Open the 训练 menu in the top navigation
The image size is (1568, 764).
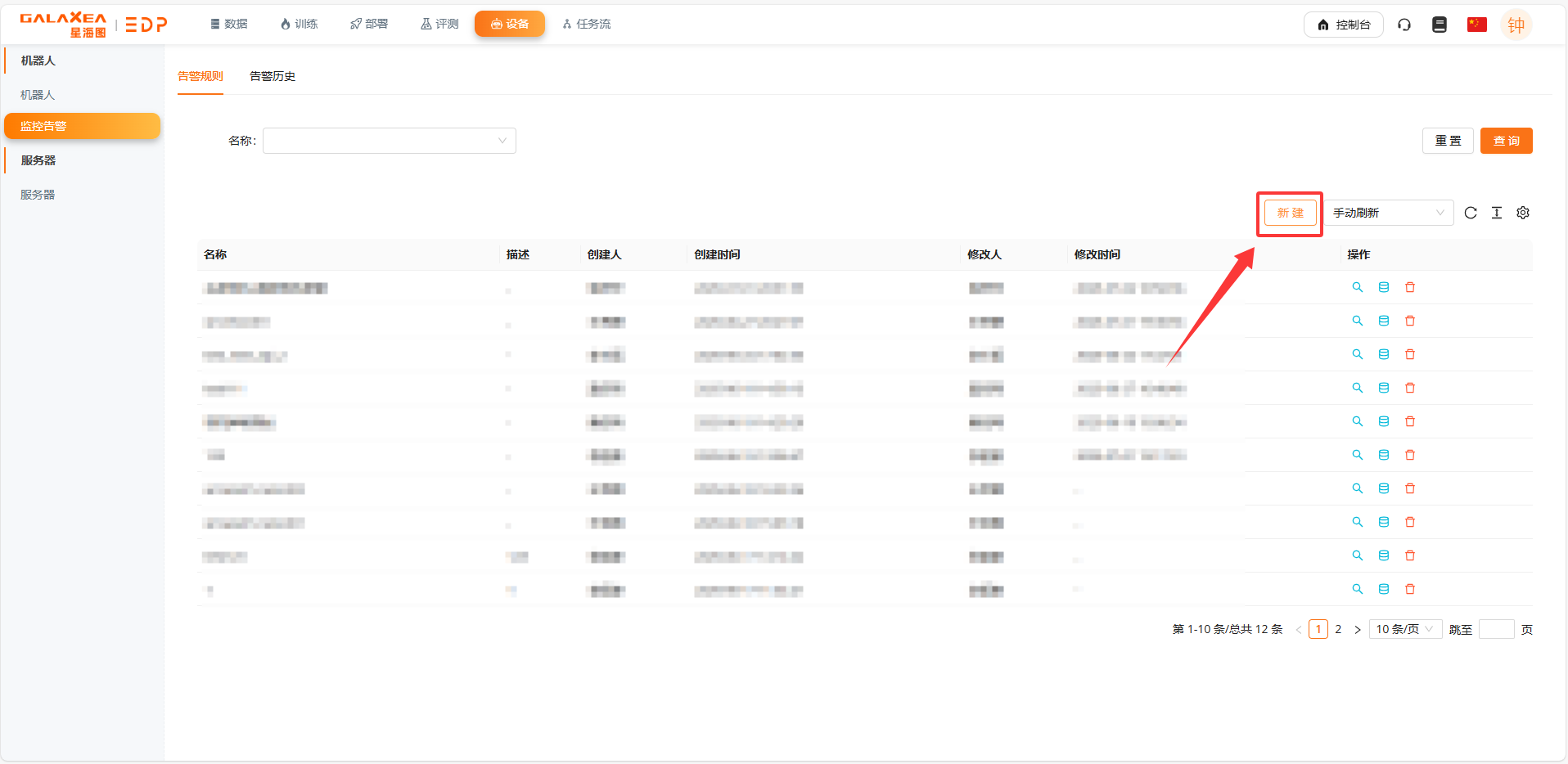[299, 24]
